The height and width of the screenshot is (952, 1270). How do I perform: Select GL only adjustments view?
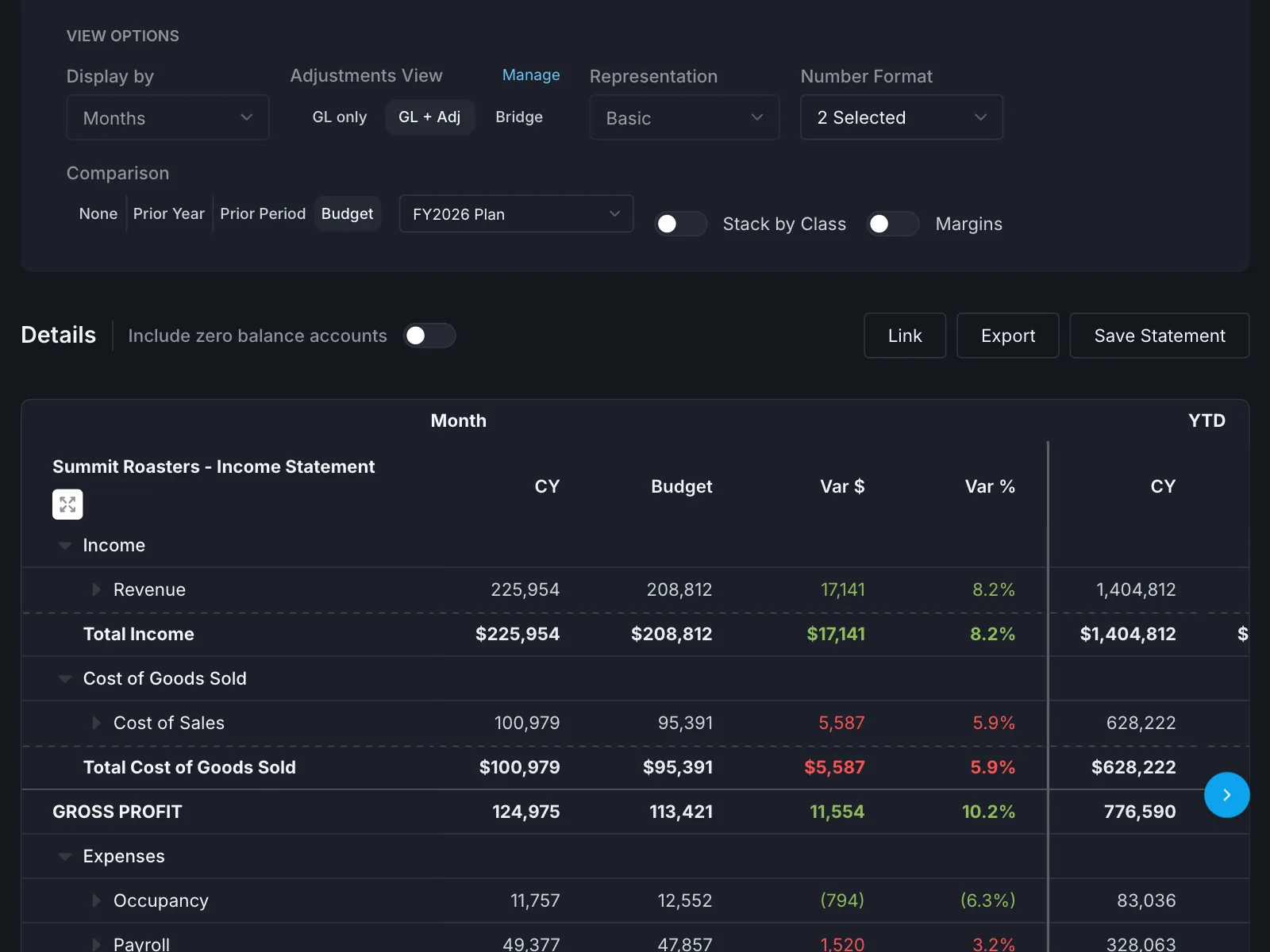(340, 117)
